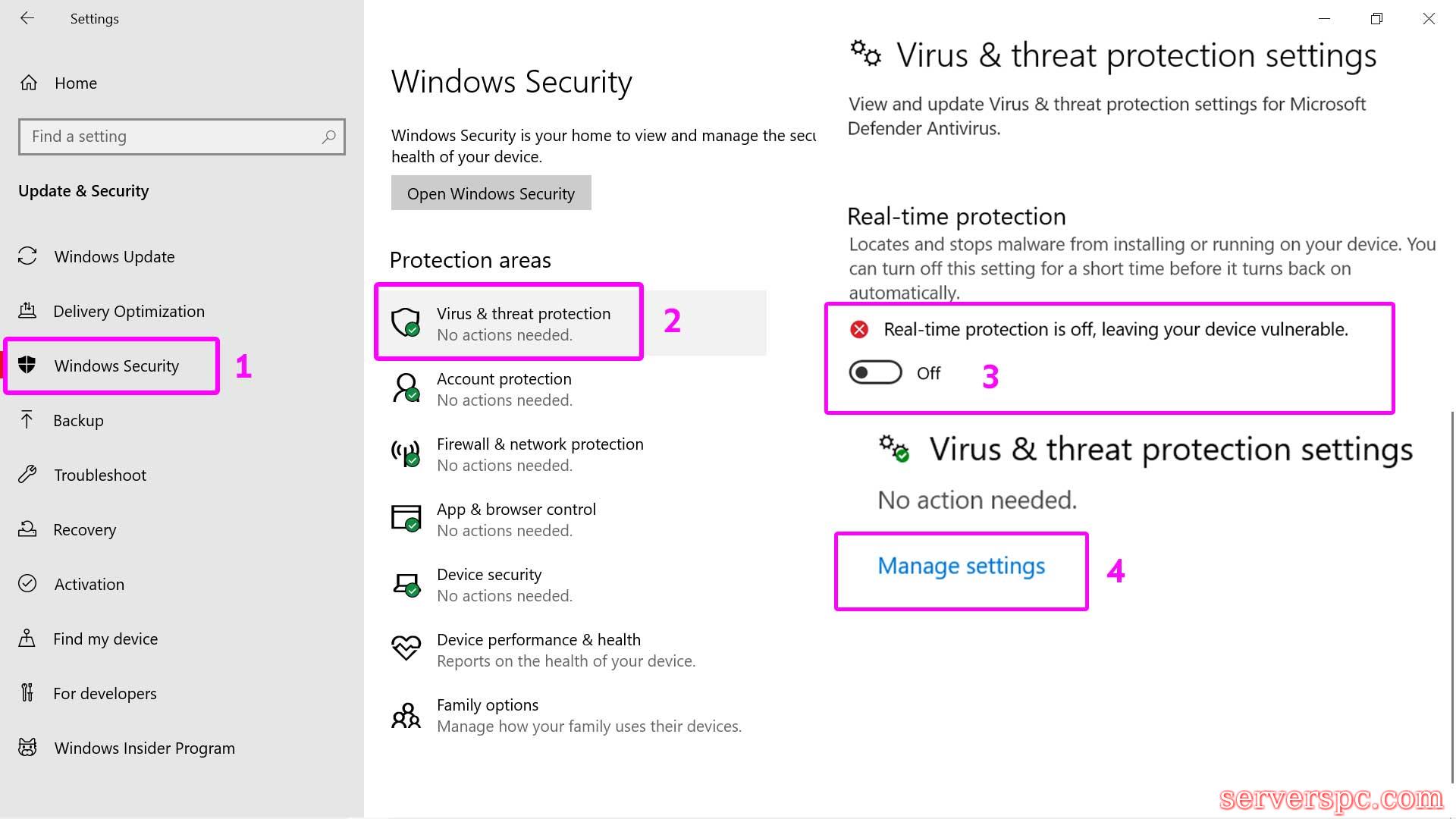Click the back arrow icon in Settings

pos(27,18)
